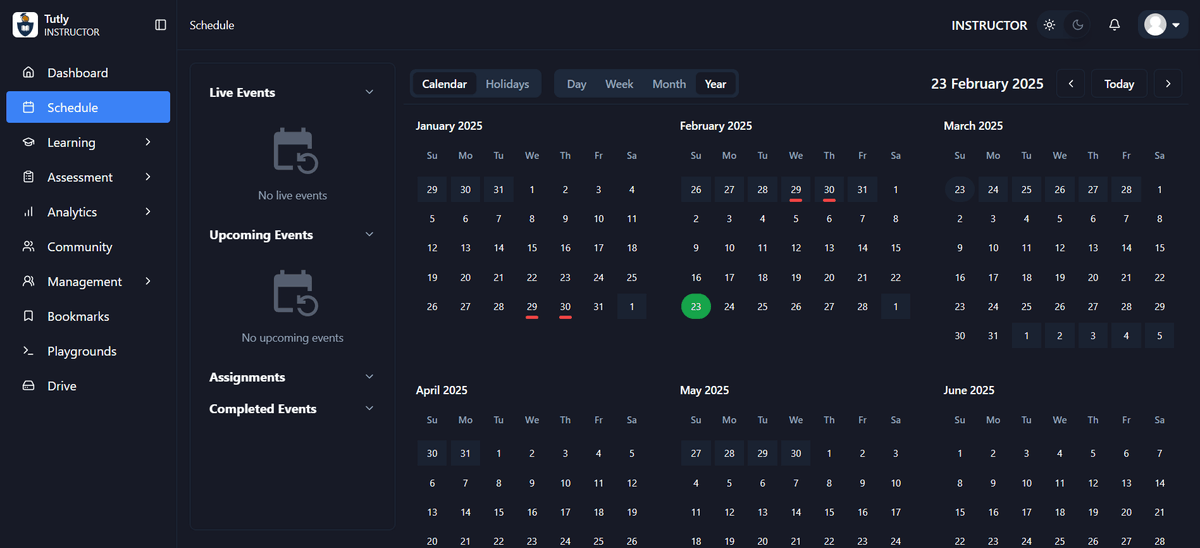Click the Bookmarks icon
This screenshot has height=548, width=1200.
(28, 316)
